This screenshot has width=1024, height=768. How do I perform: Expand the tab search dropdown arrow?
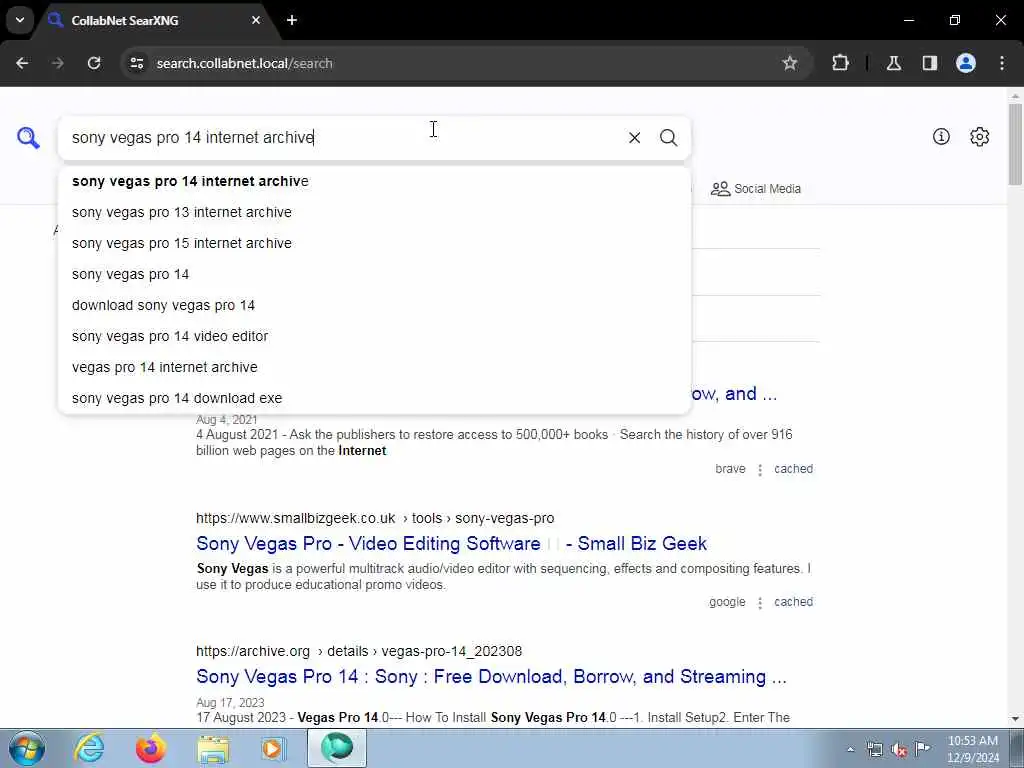(x=20, y=20)
